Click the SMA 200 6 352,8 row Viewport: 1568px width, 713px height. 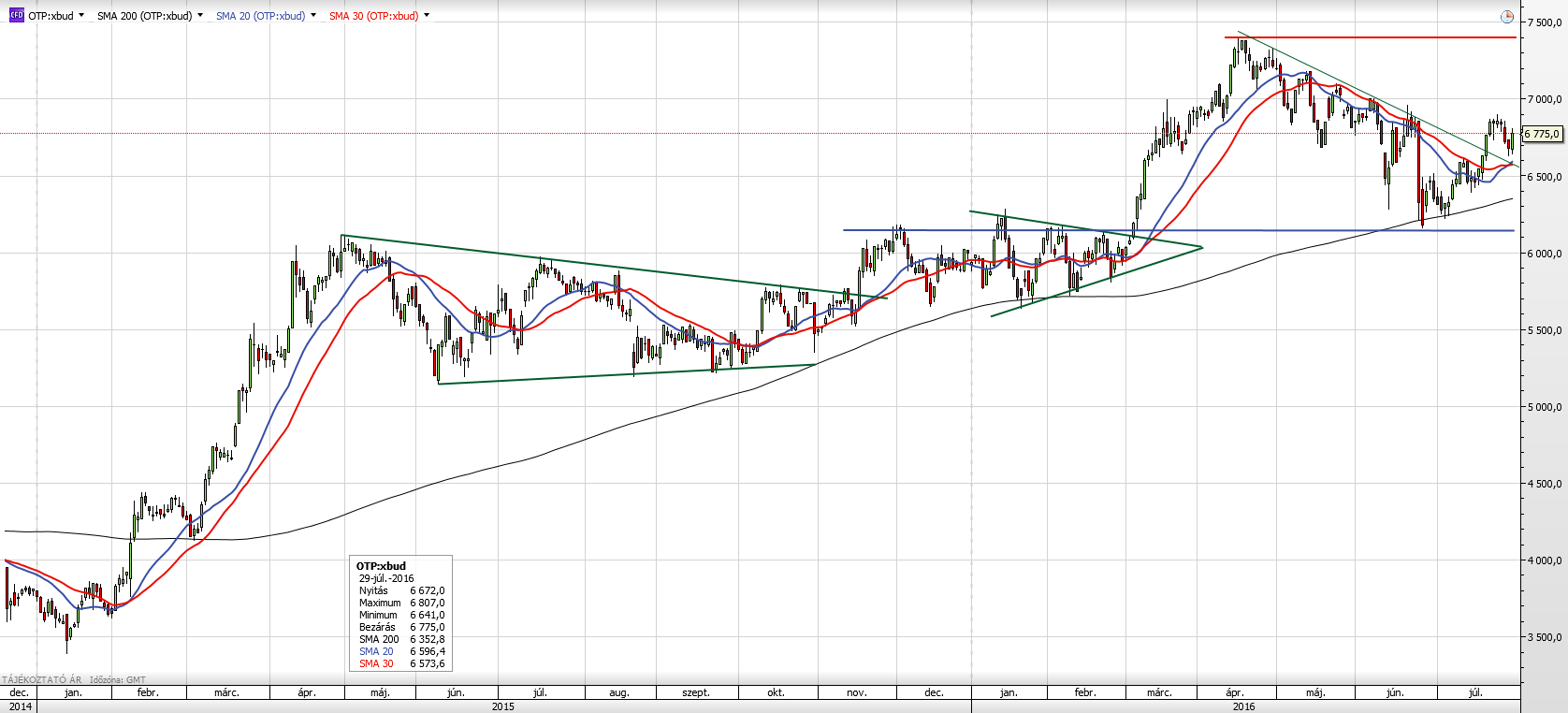point(401,639)
